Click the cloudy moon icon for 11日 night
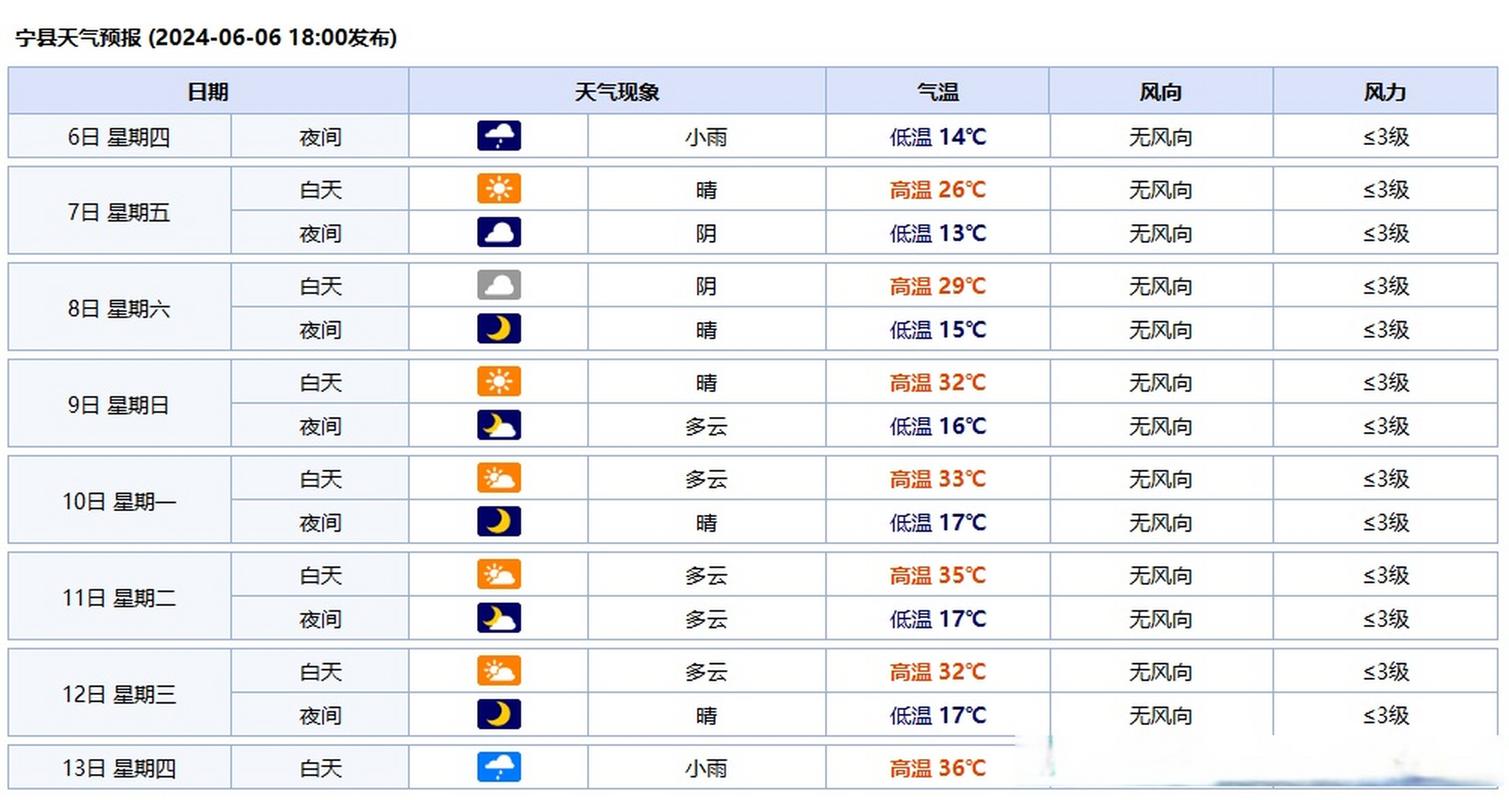 498,619
